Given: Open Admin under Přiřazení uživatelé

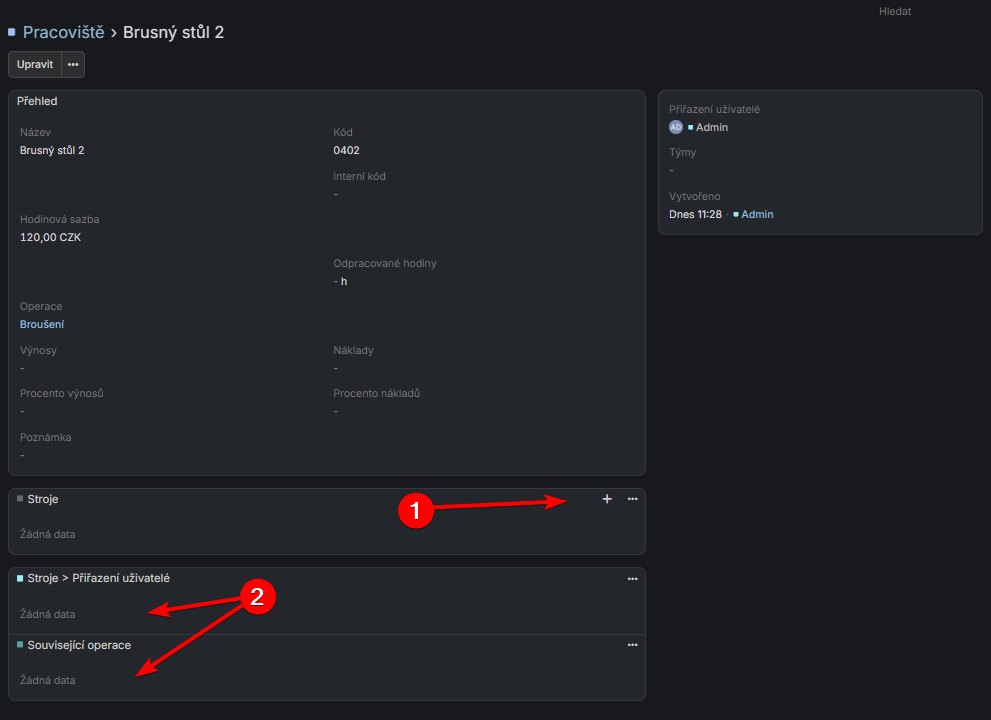Looking at the screenshot, I should 712,128.
